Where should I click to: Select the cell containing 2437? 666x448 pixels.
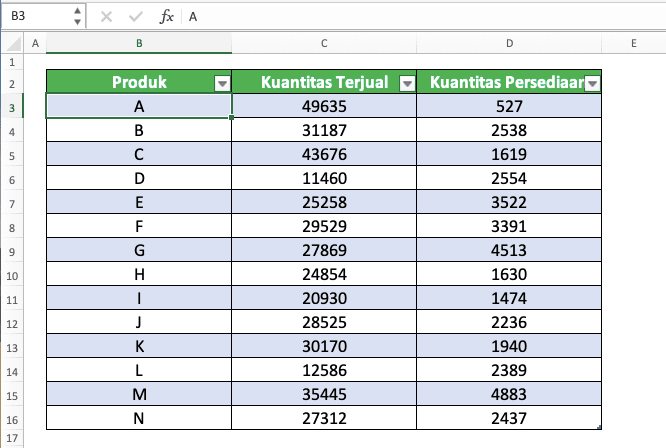509,418
